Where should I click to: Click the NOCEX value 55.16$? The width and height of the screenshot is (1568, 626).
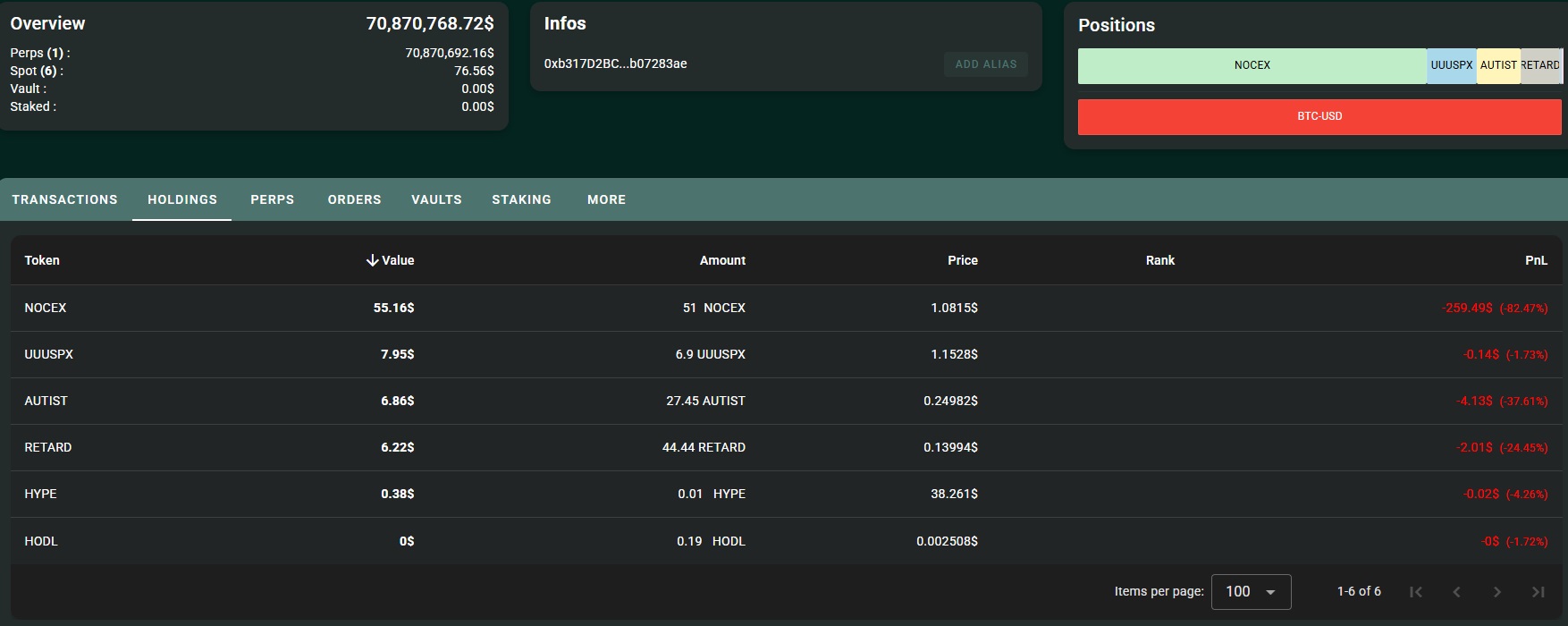tap(393, 308)
